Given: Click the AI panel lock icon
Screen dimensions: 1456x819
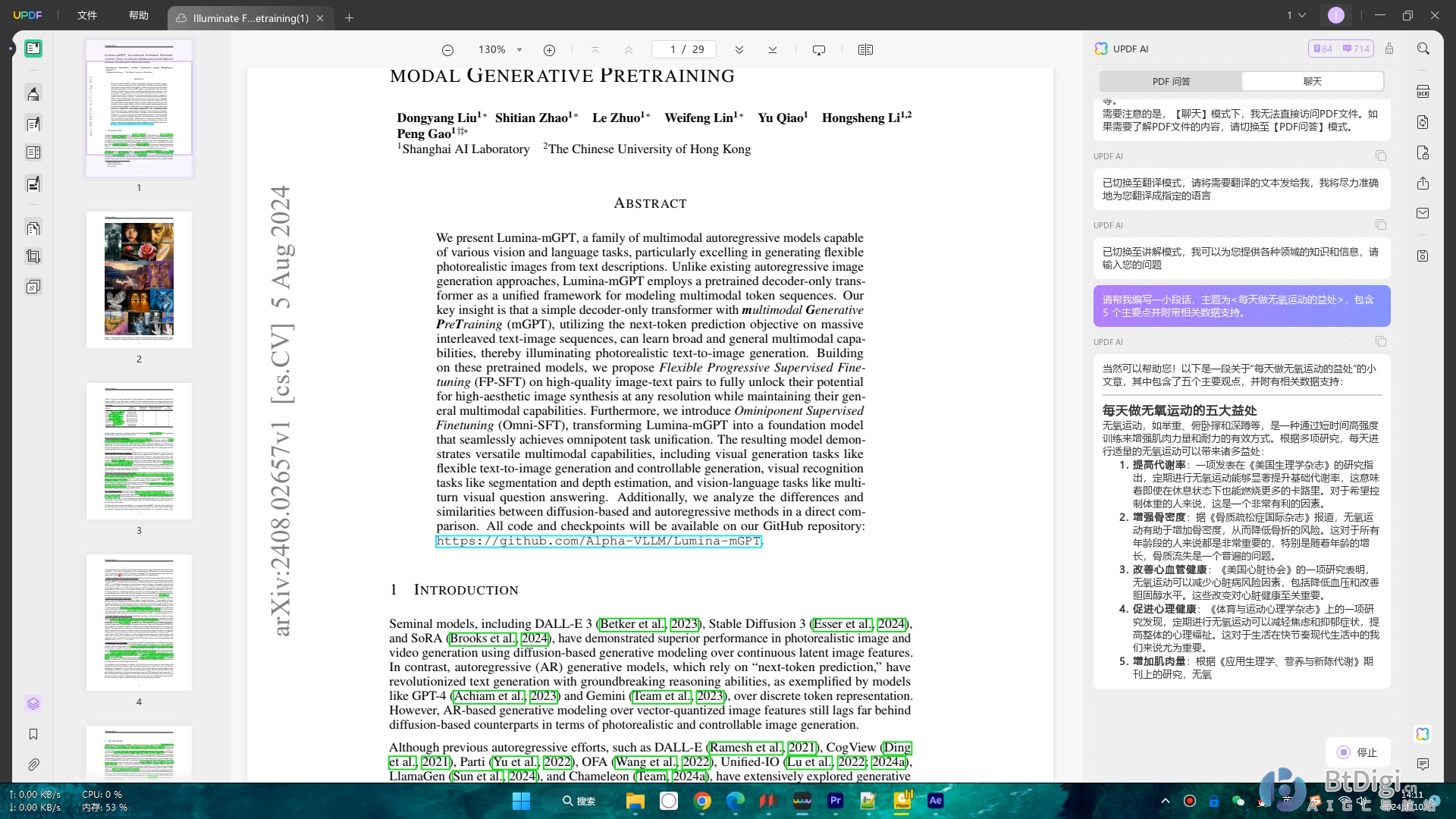Looking at the screenshot, I should click(1389, 49).
